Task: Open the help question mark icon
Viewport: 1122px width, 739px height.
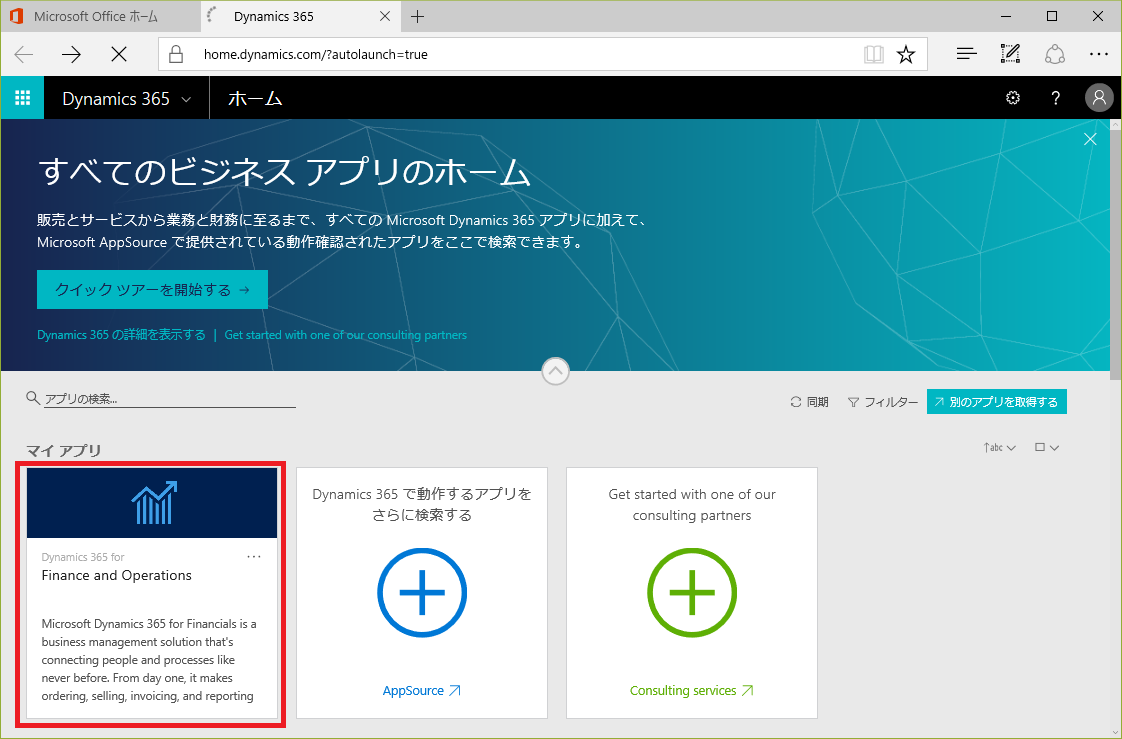Action: pos(1055,98)
